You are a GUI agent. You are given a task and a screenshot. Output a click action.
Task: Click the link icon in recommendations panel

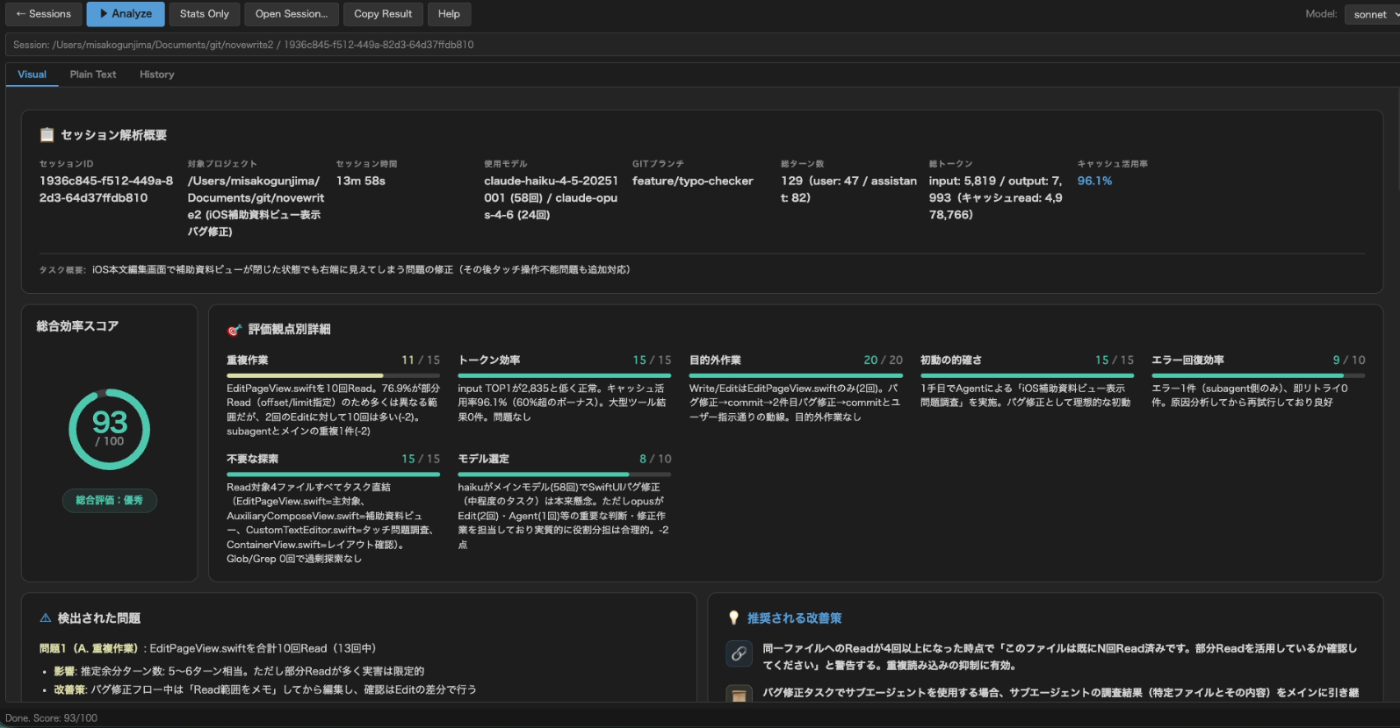click(x=739, y=654)
